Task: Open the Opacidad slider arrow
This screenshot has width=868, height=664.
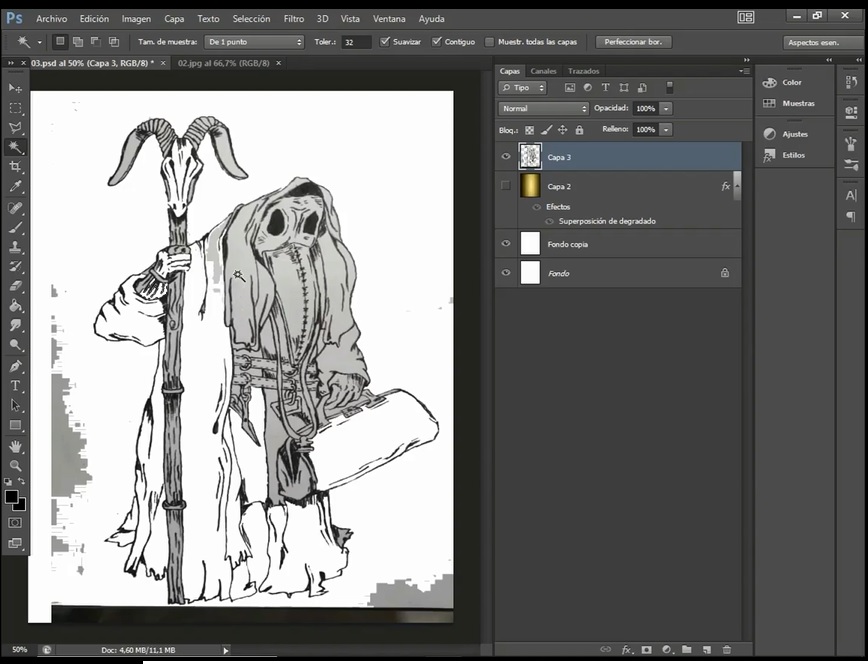Action: pyautogui.click(x=666, y=108)
